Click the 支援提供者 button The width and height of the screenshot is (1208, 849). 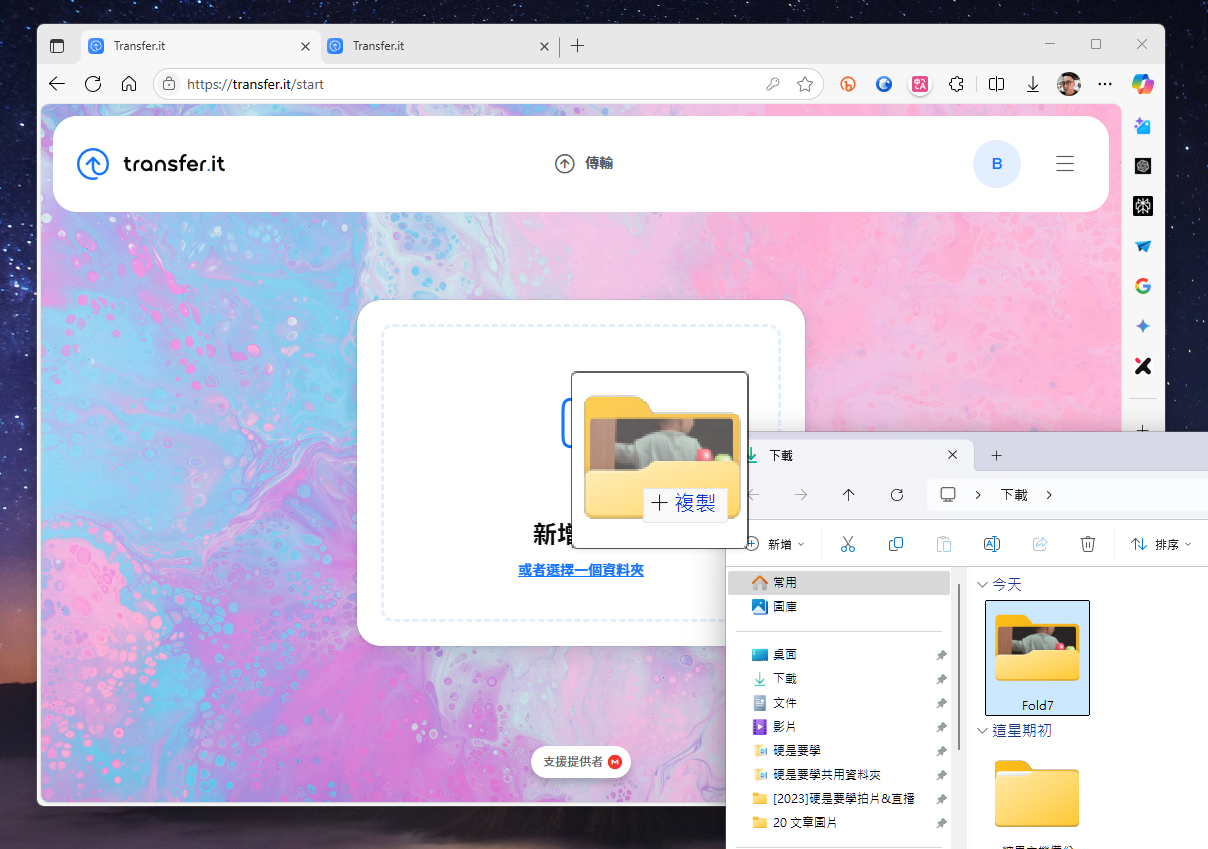coord(581,761)
